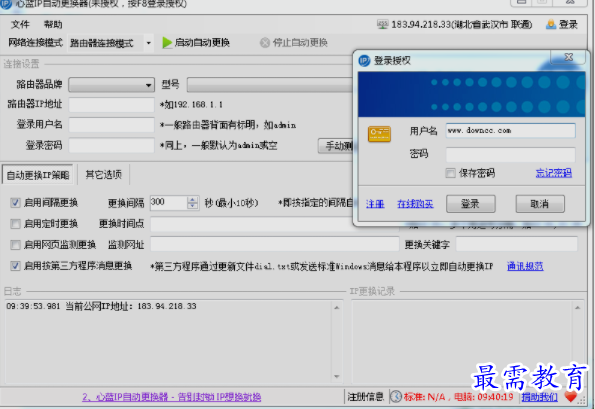Screen dimensions: 595x409
Task: Click the log entry 当前公网IP地址: 183.94.218.33
Action: coord(101,307)
